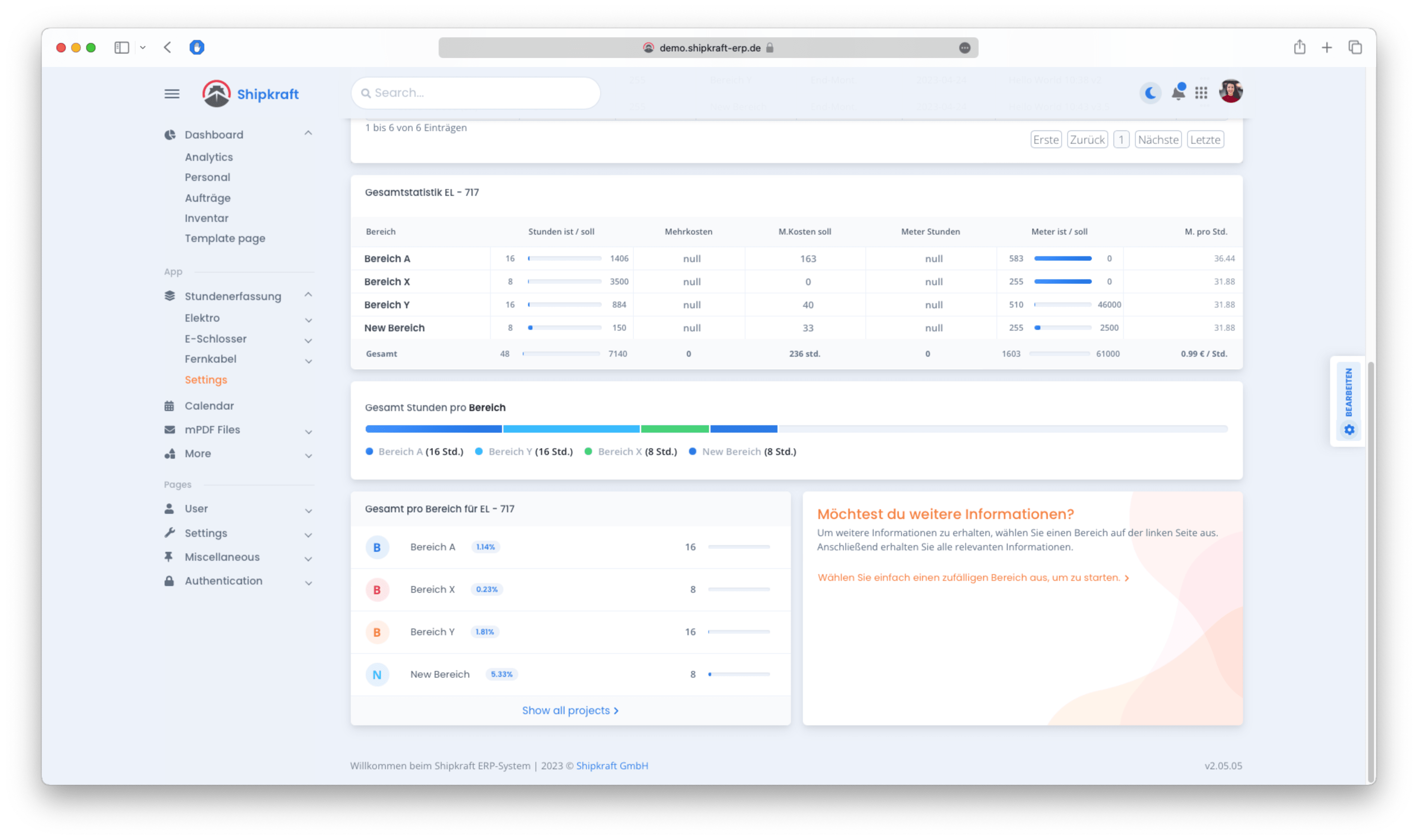1418x840 pixels.
Task: Click green Bereich X bar segment
Action: pyautogui.click(x=675, y=429)
